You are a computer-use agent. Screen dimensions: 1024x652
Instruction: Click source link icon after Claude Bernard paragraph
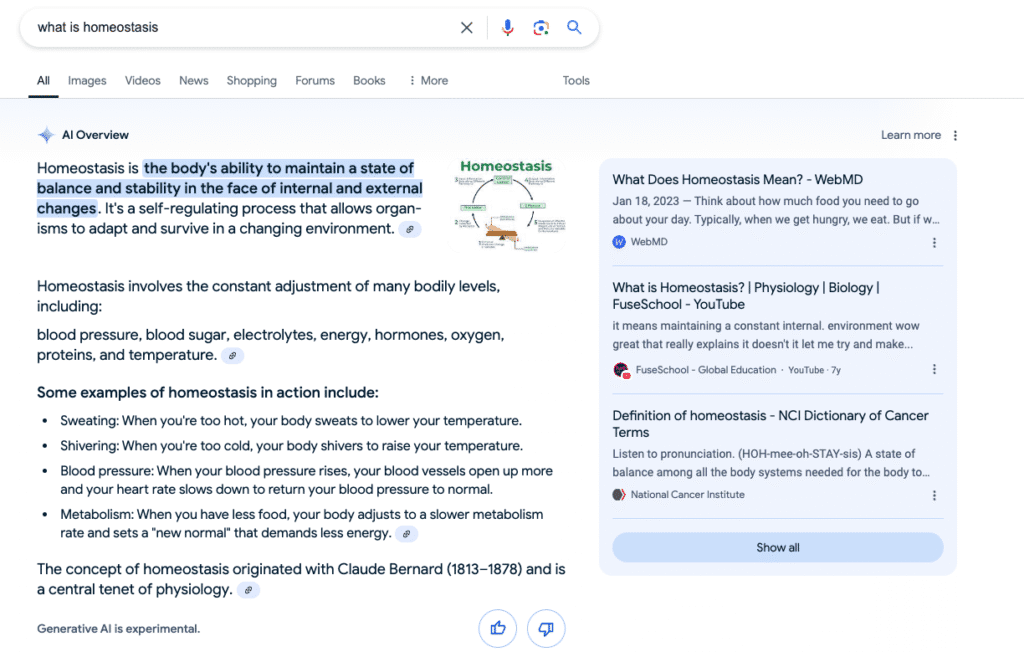(247, 590)
